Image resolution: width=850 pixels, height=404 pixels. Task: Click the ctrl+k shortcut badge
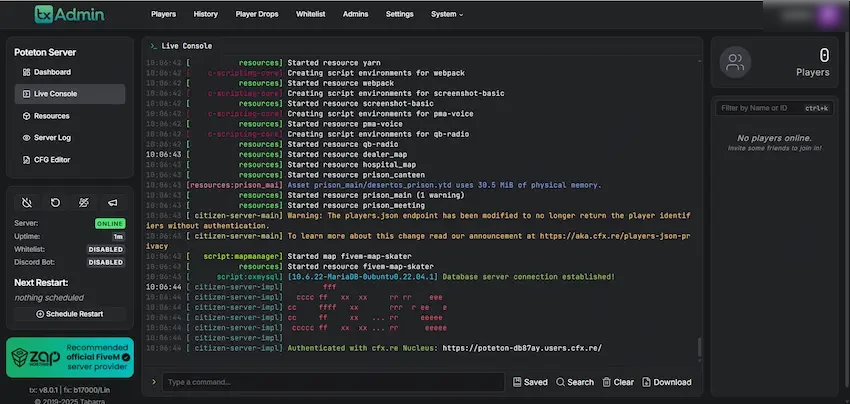[816, 108]
